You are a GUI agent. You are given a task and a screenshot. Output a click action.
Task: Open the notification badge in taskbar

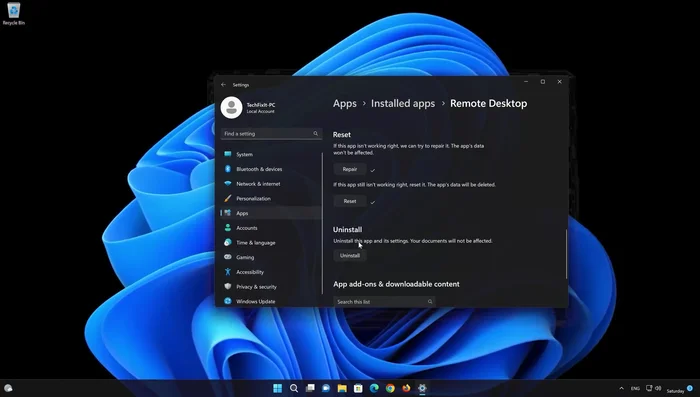tap(690, 388)
